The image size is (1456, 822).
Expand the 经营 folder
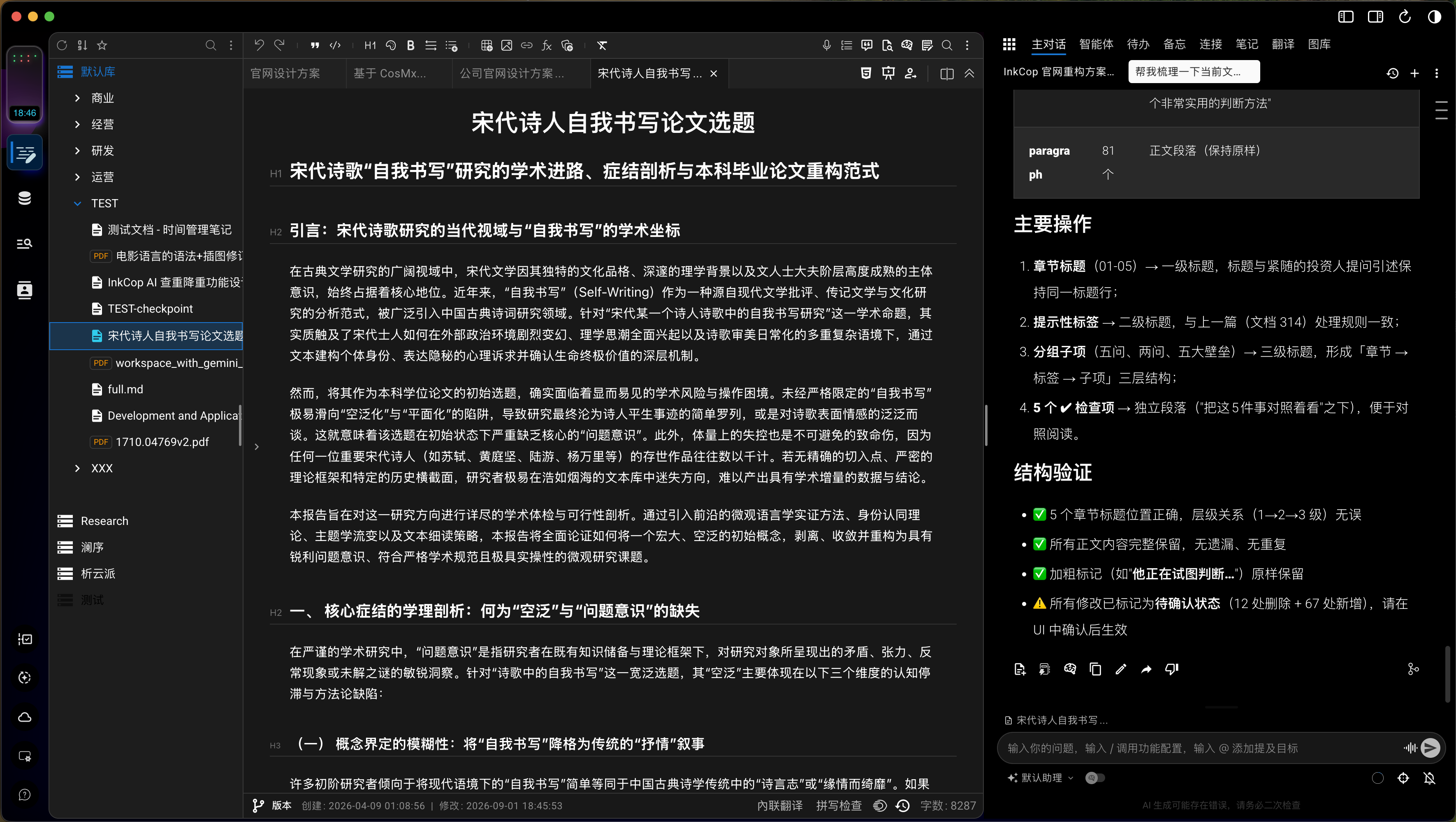pyautogui.click(x=77, y=124)
